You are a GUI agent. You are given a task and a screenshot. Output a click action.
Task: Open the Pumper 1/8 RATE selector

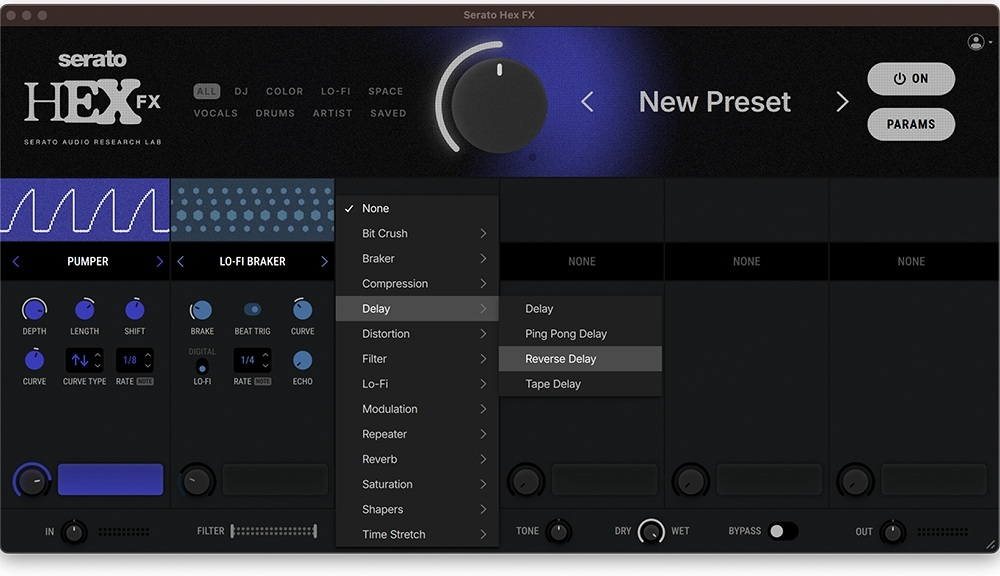point(135,360)
